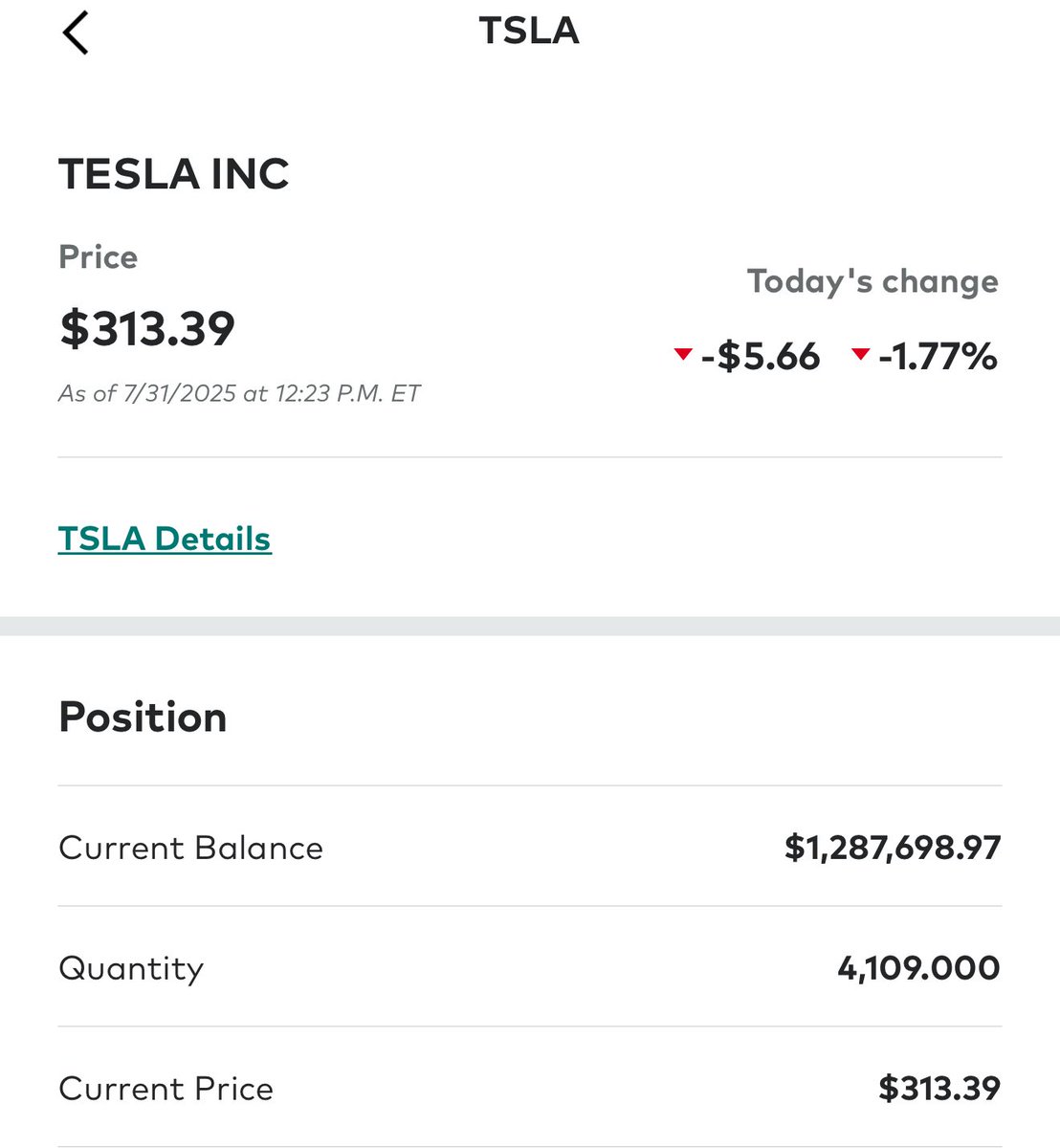Click the red arrow beside -$5.66

coord(682,355)
